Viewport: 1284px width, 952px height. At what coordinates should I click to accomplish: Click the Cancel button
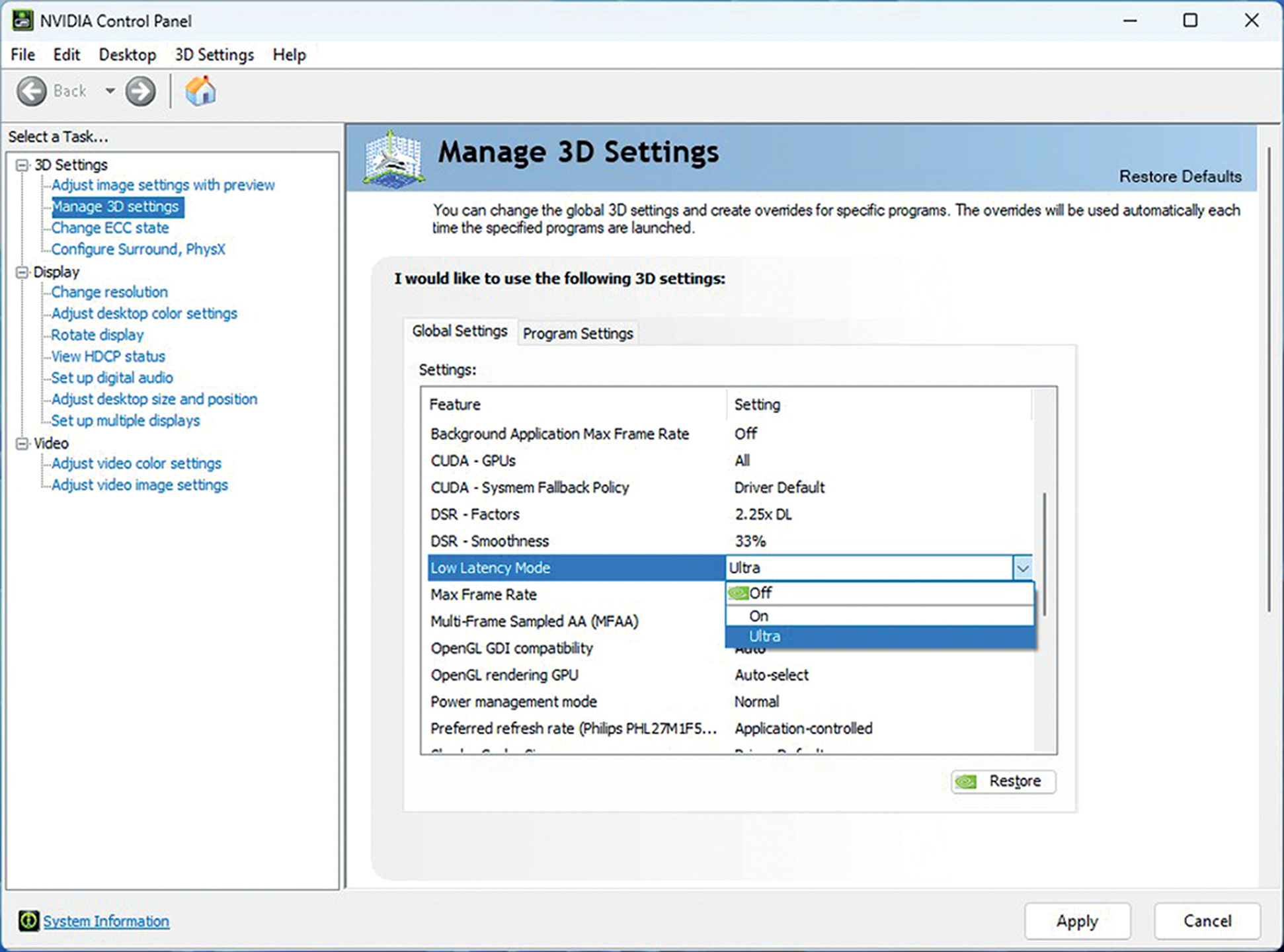coord(1207,921)
